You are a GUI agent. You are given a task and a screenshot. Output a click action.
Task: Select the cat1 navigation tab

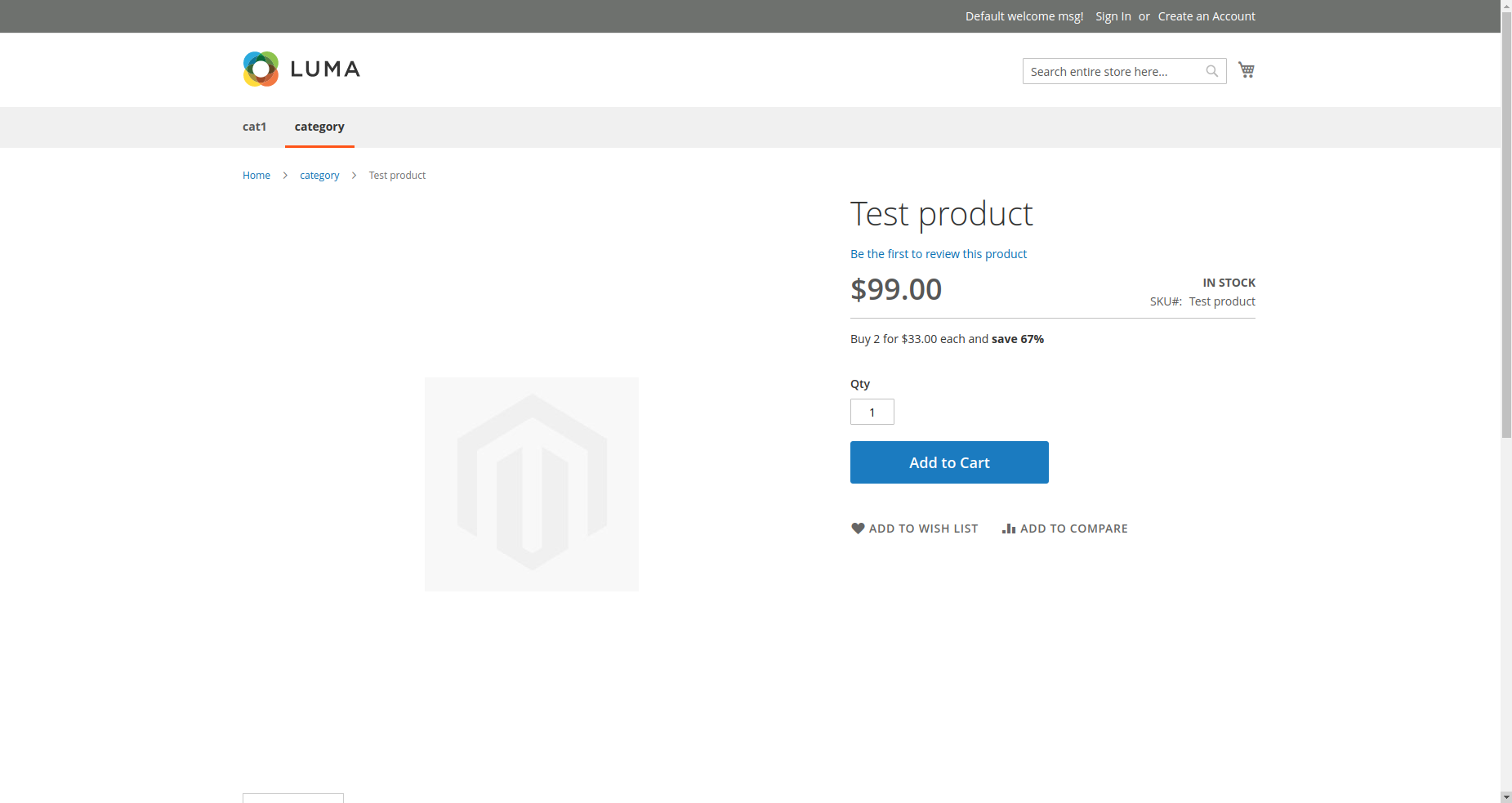(254, 127)
